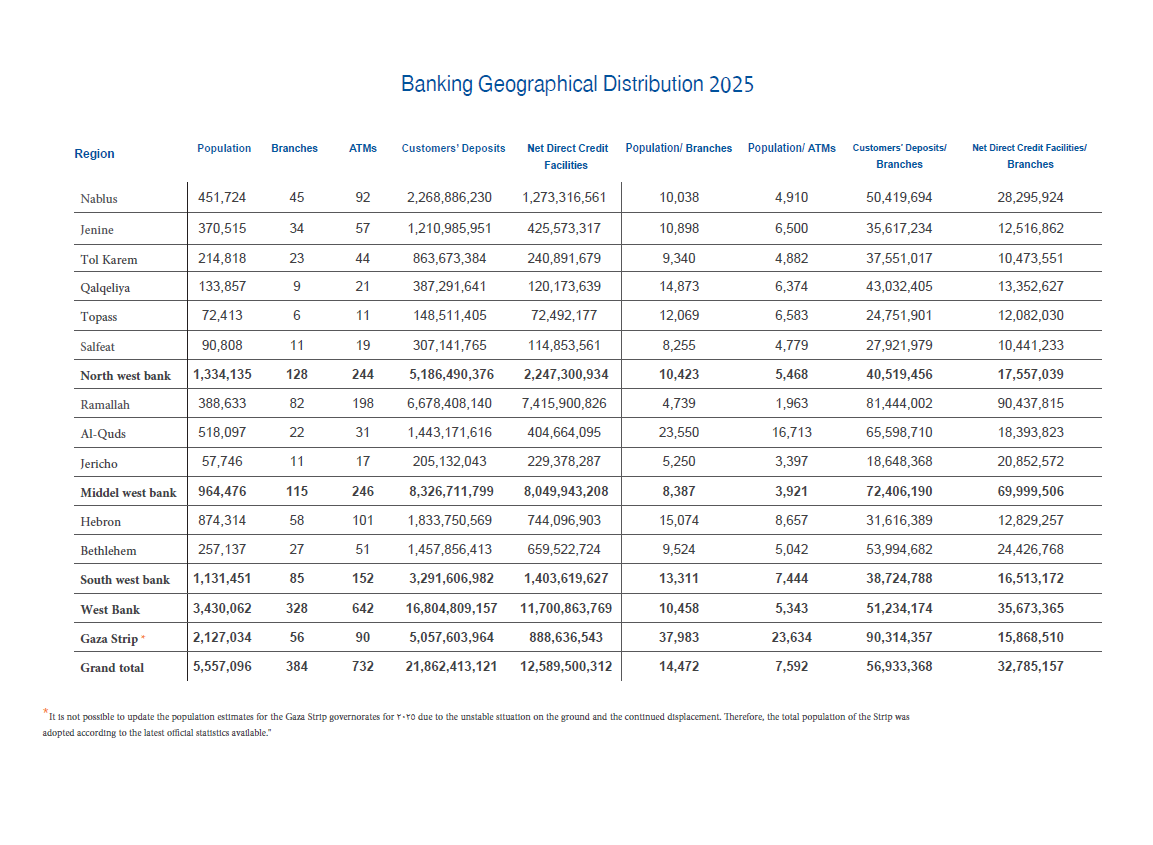Select the 'Al-Quds' row label
Screen dimensions: 1153x845
click(103, 434)
